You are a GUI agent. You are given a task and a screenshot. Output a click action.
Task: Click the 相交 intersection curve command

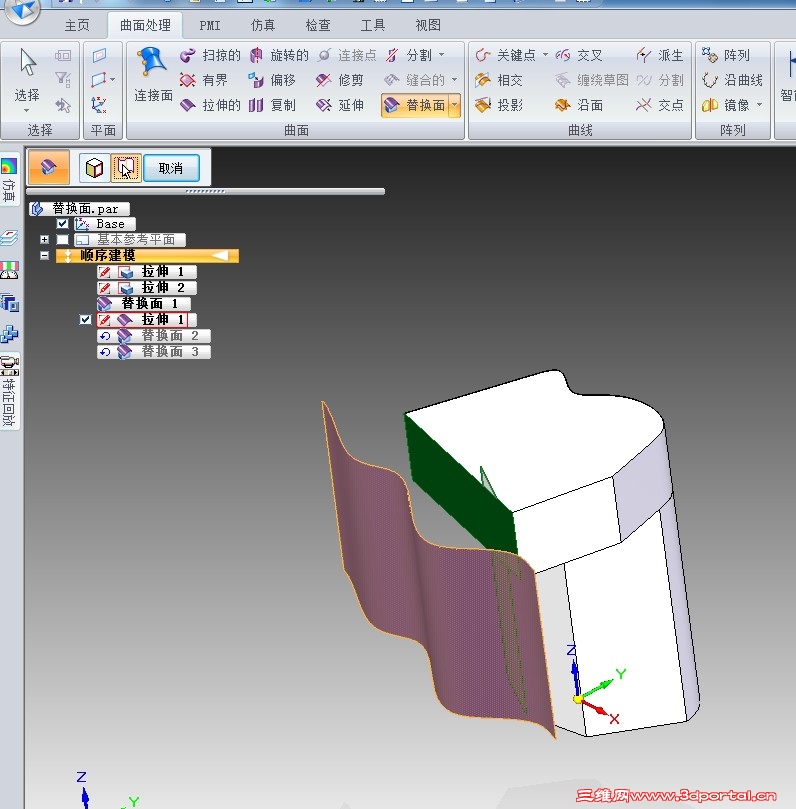coord(499,80)
